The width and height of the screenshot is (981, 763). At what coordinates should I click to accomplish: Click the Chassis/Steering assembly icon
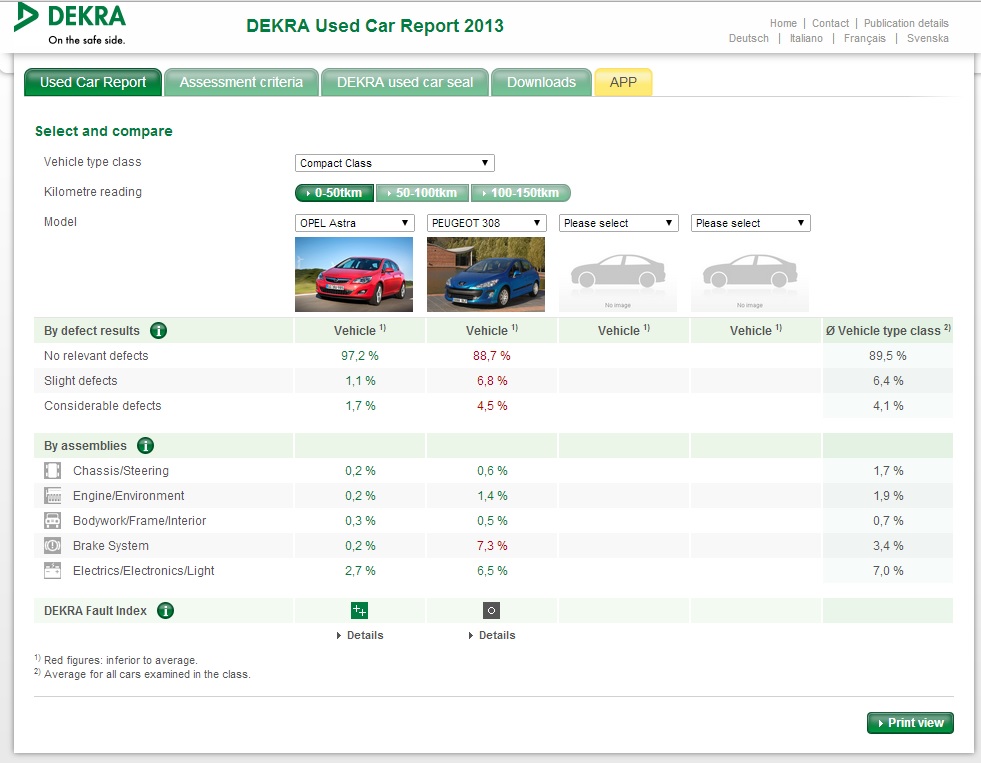coord(53,471)
